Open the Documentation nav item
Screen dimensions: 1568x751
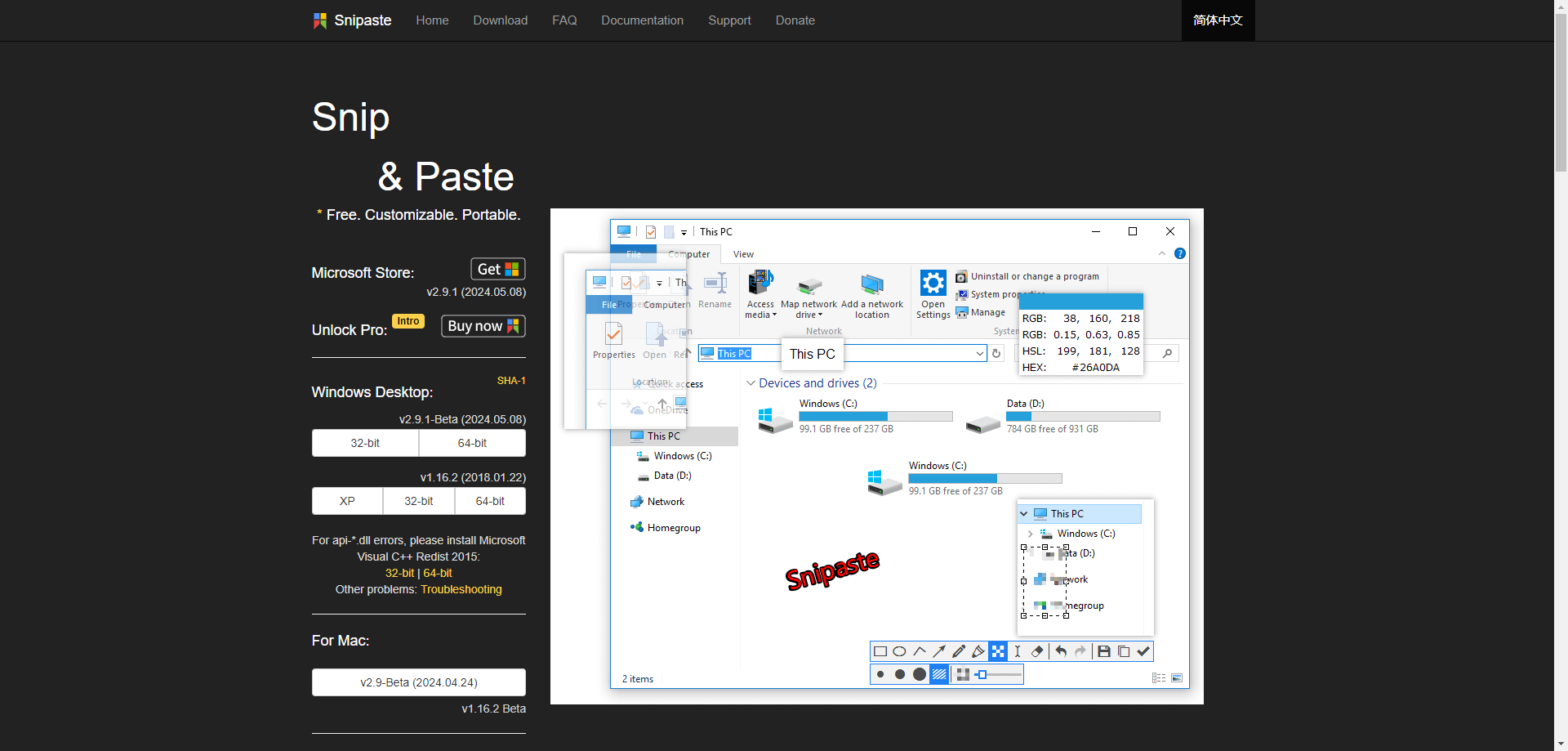pyautogui.click(x=643, y=20)
